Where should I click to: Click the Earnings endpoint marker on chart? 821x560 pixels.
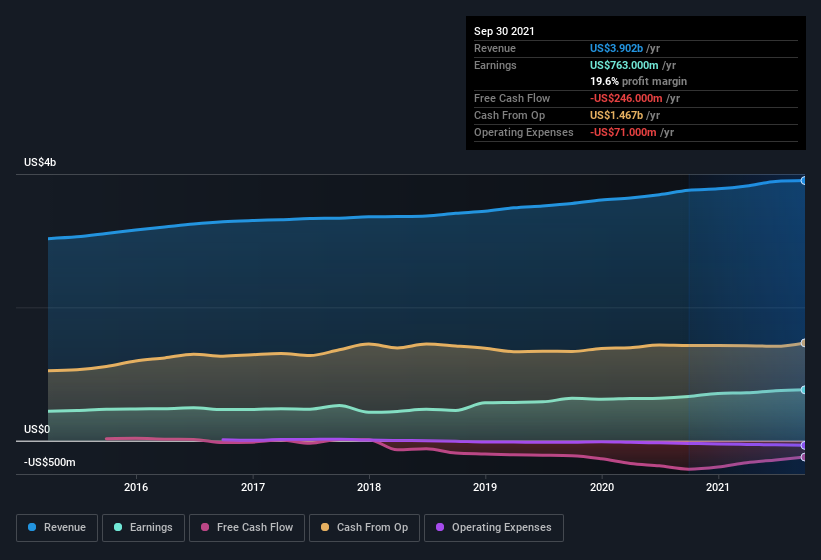click(804, 390)
